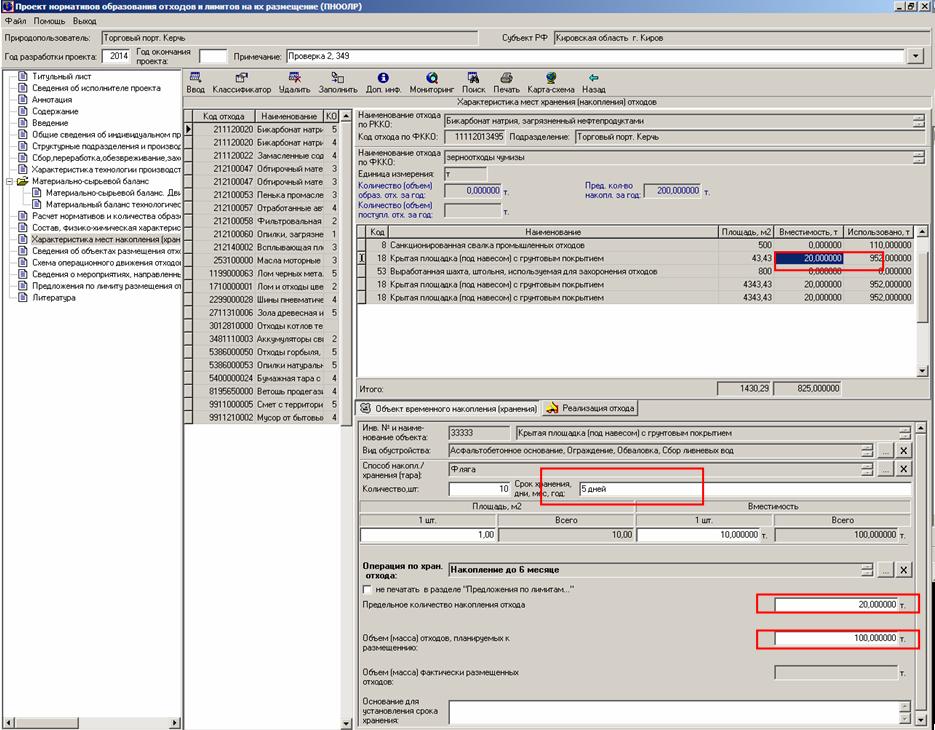Click the Количество, шт input field
The width and height of the screenshot is (935, 730).
click(x=479, y=489)
